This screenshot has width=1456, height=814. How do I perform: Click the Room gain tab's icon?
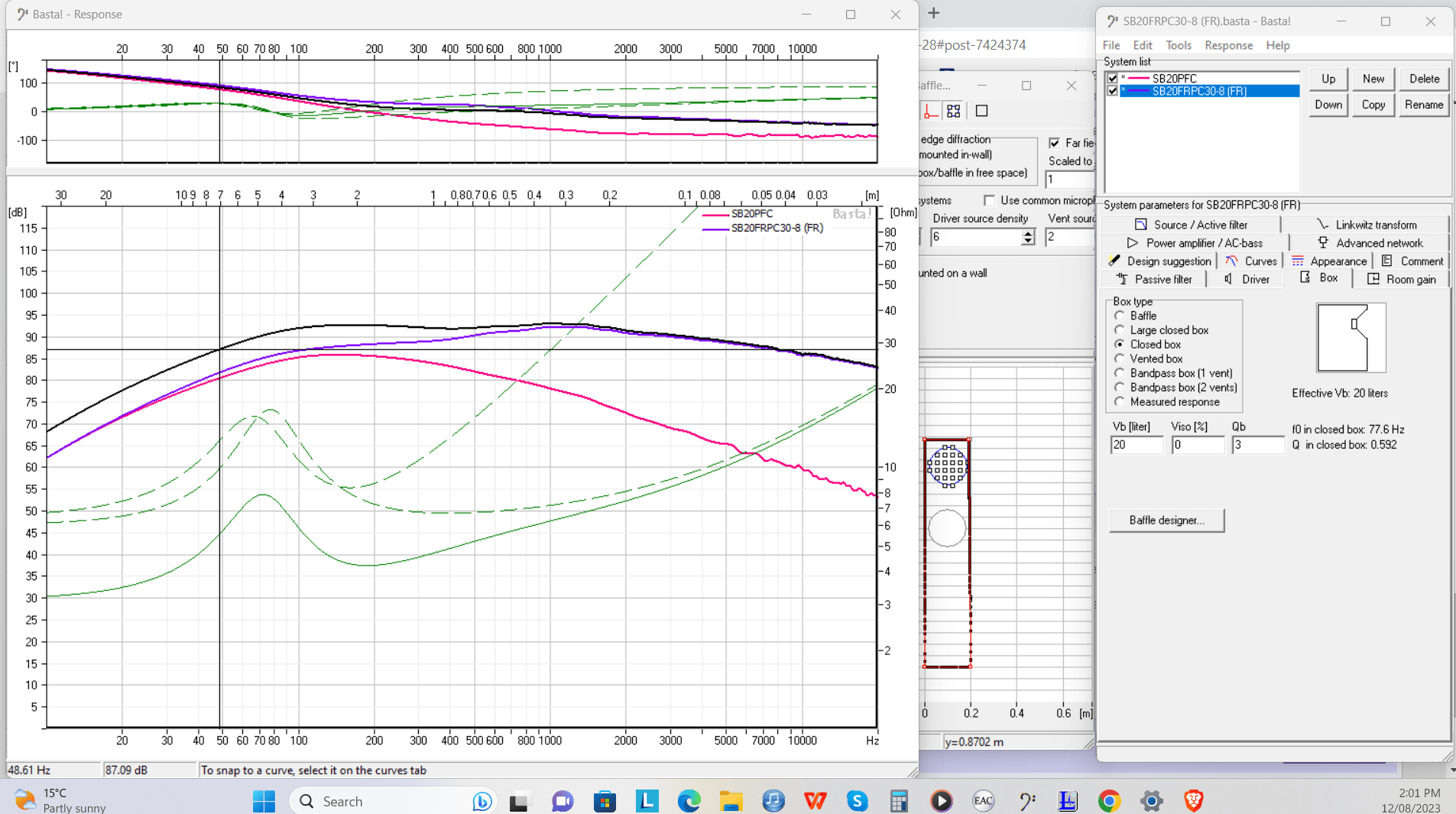(1373, 279)
